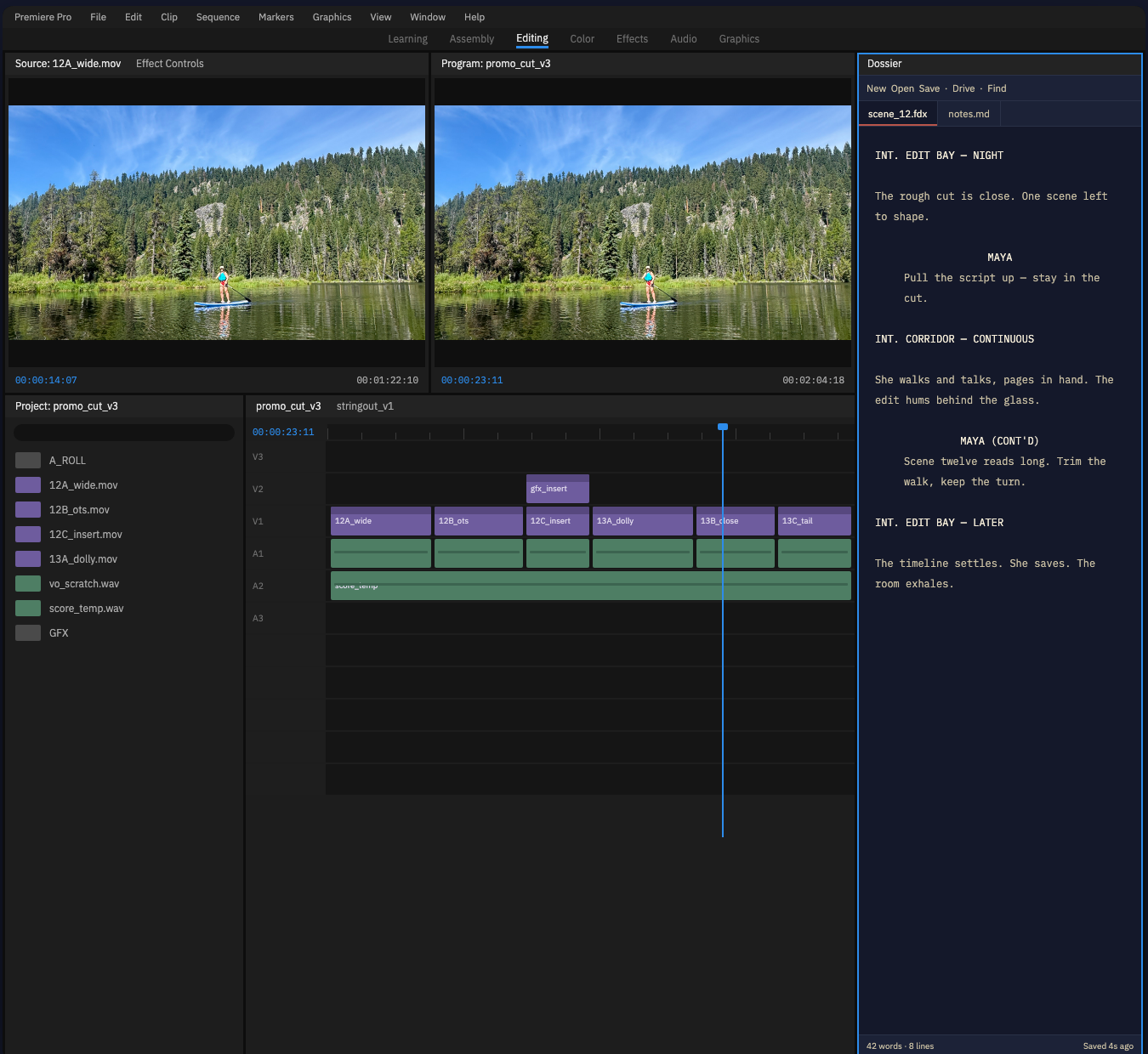1148x1054 pixels.
Task: Select the promo_cut_v3 timeline tab
Action: [x=288, y=406]
